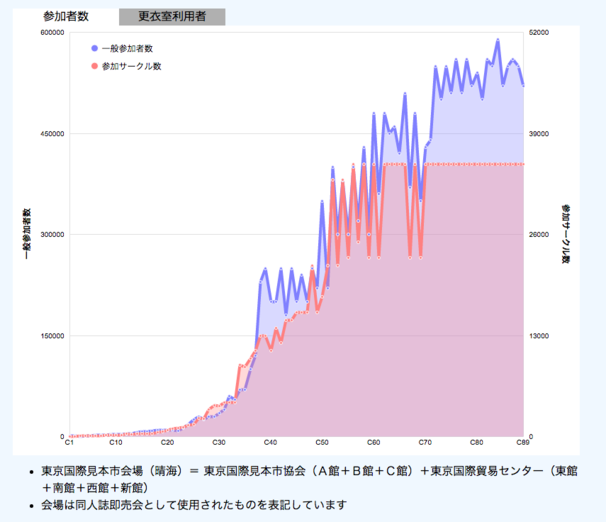Click the 会場は同人誌即売会 footnote line
This screenshot has width=606, height=522.
[x=192, y=505]
